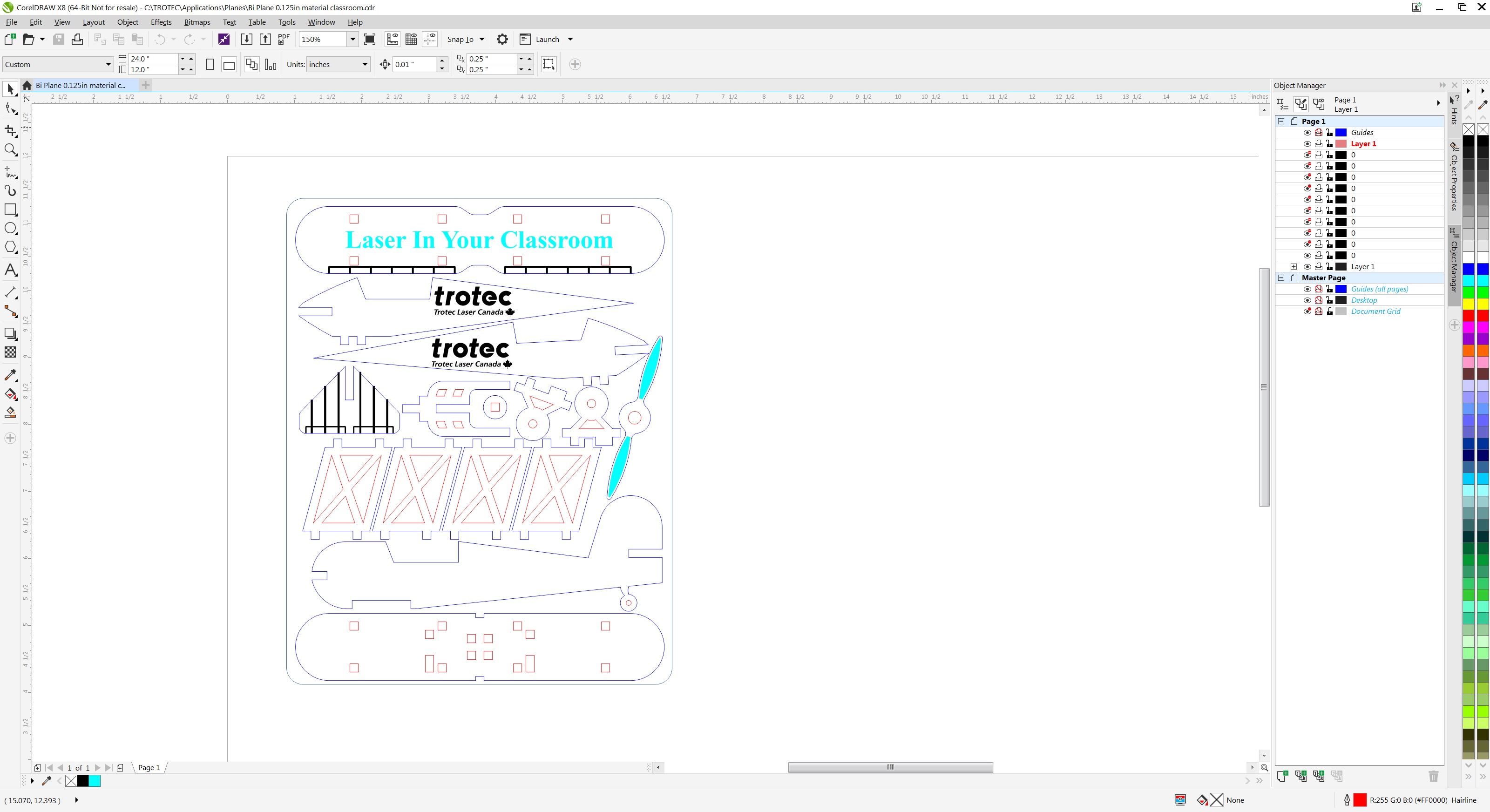Click New Layer icon in Object Manager
1490x812 pixels.
click(1282, 776)
